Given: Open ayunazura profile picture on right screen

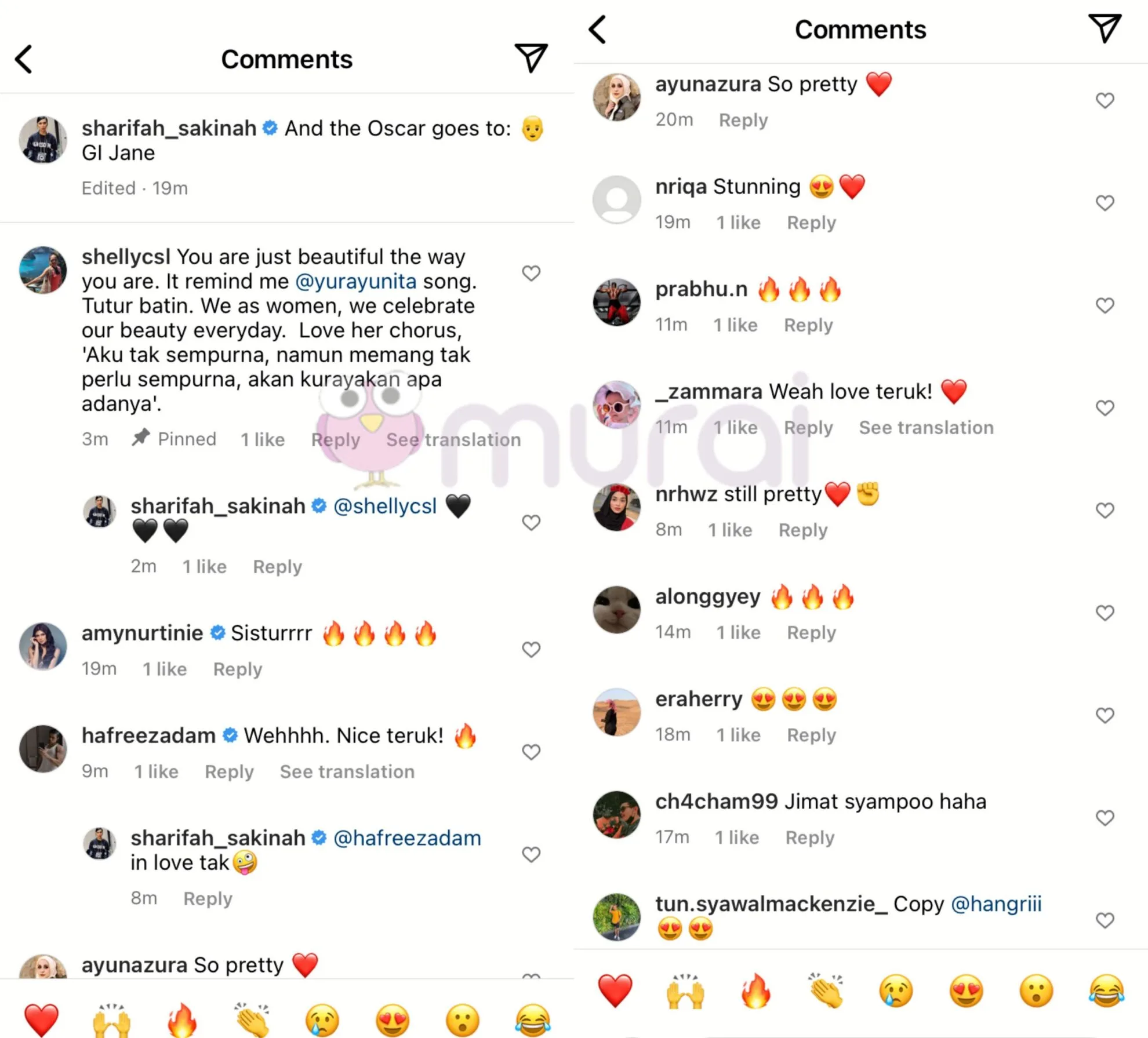Looking at the screenshot, I should click(617, 97).
